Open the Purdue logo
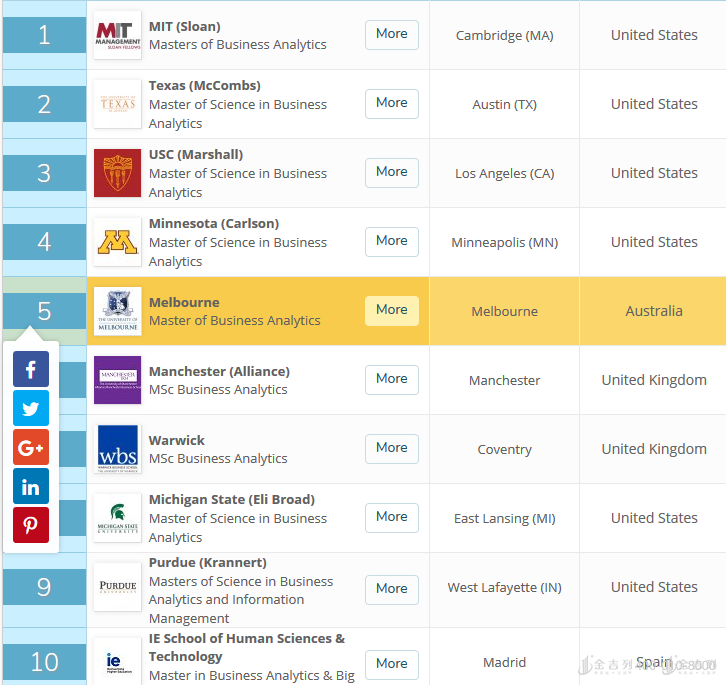The width and height of the screenshot is (726, 685). pos(118,587)
